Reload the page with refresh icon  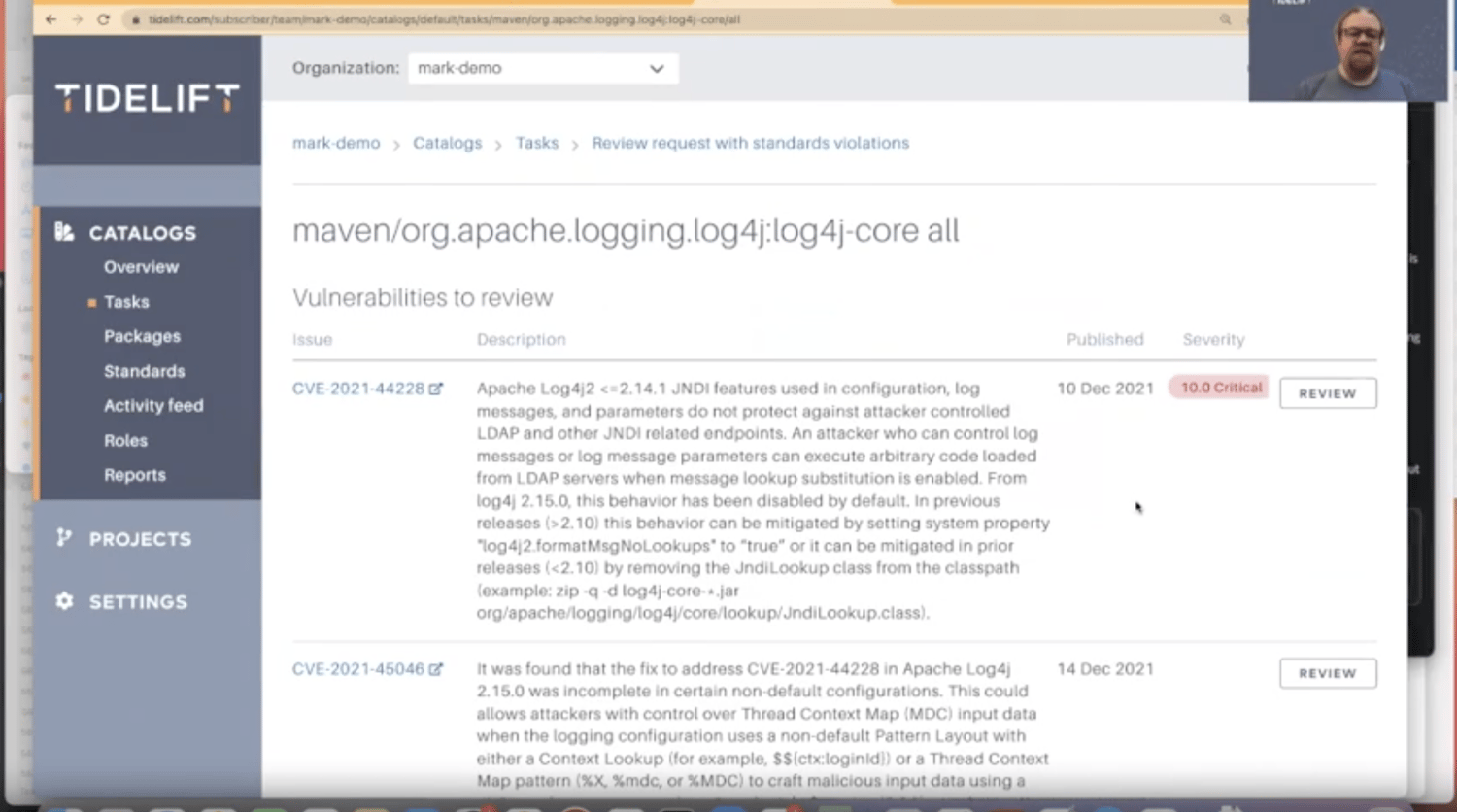(103, 19)
